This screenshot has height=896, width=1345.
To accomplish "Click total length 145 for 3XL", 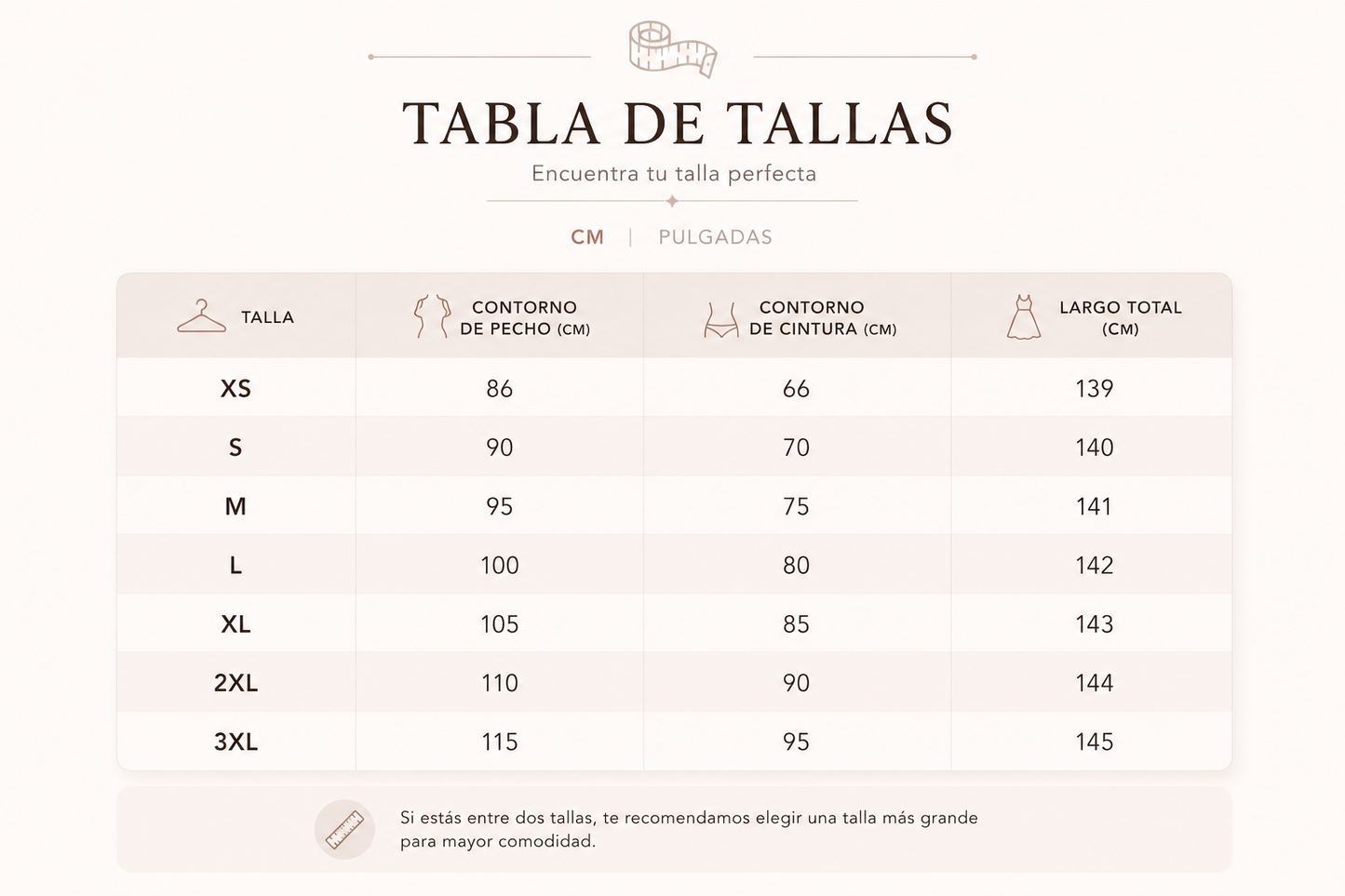I will coord(1095,742).
